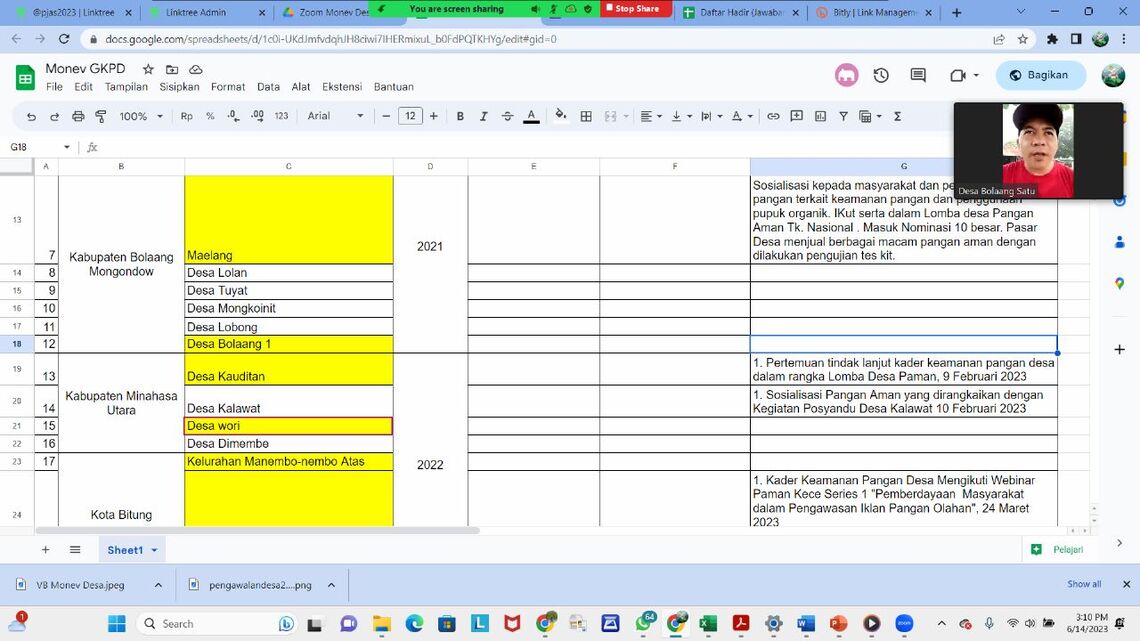Open the Arial font dropdown
The height and width of the screenshot is (641, 1140).
coord(336,117)
